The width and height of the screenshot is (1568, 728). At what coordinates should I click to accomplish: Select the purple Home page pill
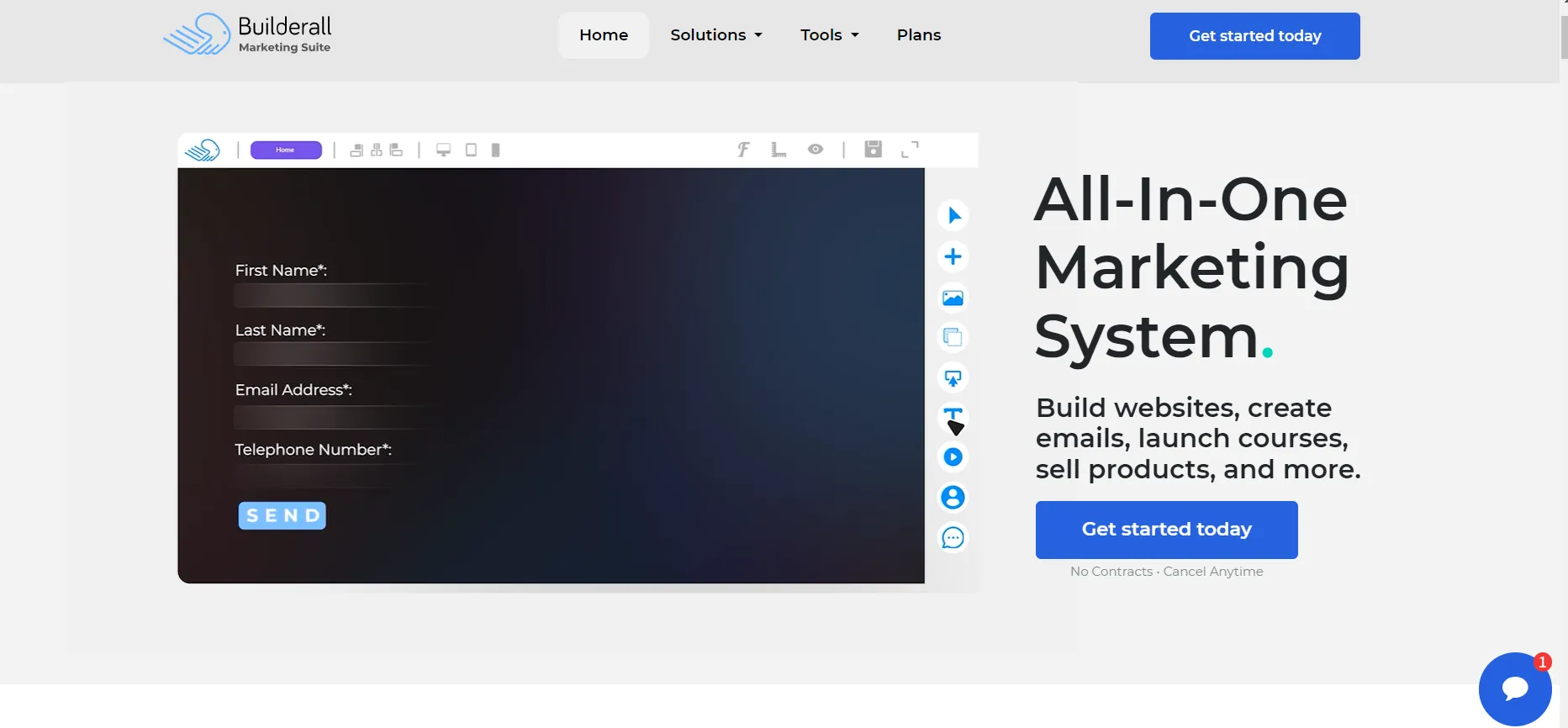coord(286,150)
